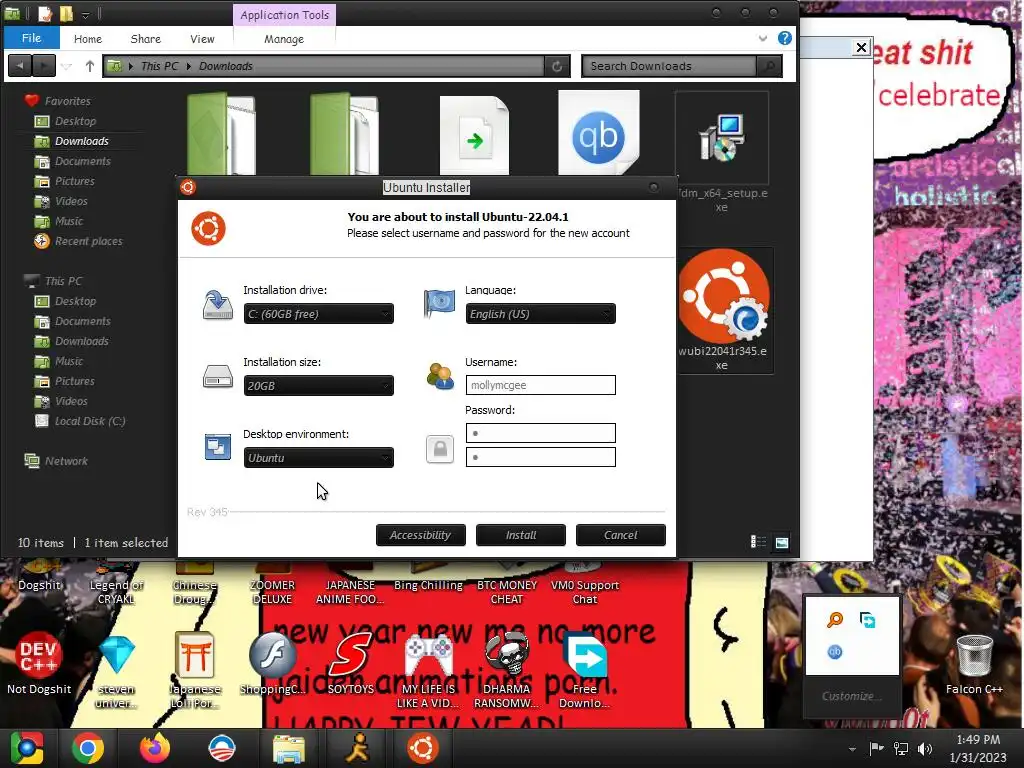Show hidden tray icons arrow
1024x768 pixels.
tap(852, 749)
